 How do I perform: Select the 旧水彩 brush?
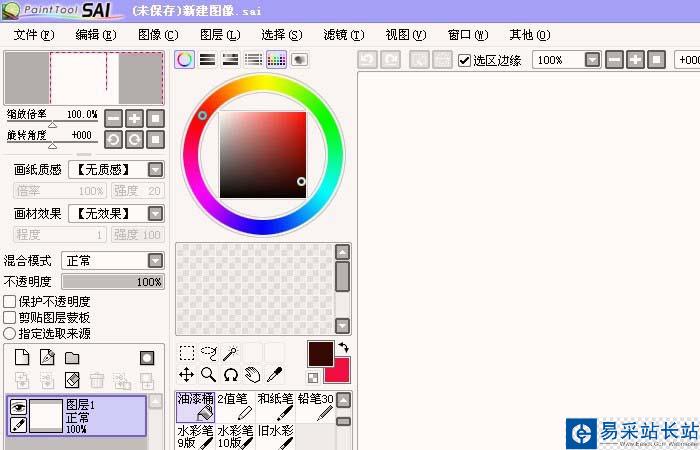click(x=275, y=437)
